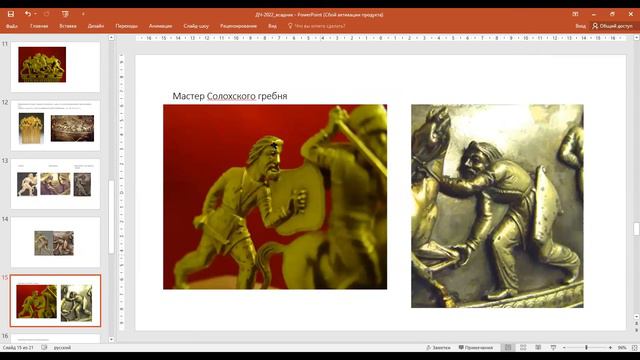Switch to the Вид ribbon tab
This screenshot has height=360, width=640.
pyautogui.click(x=272, y=26)
